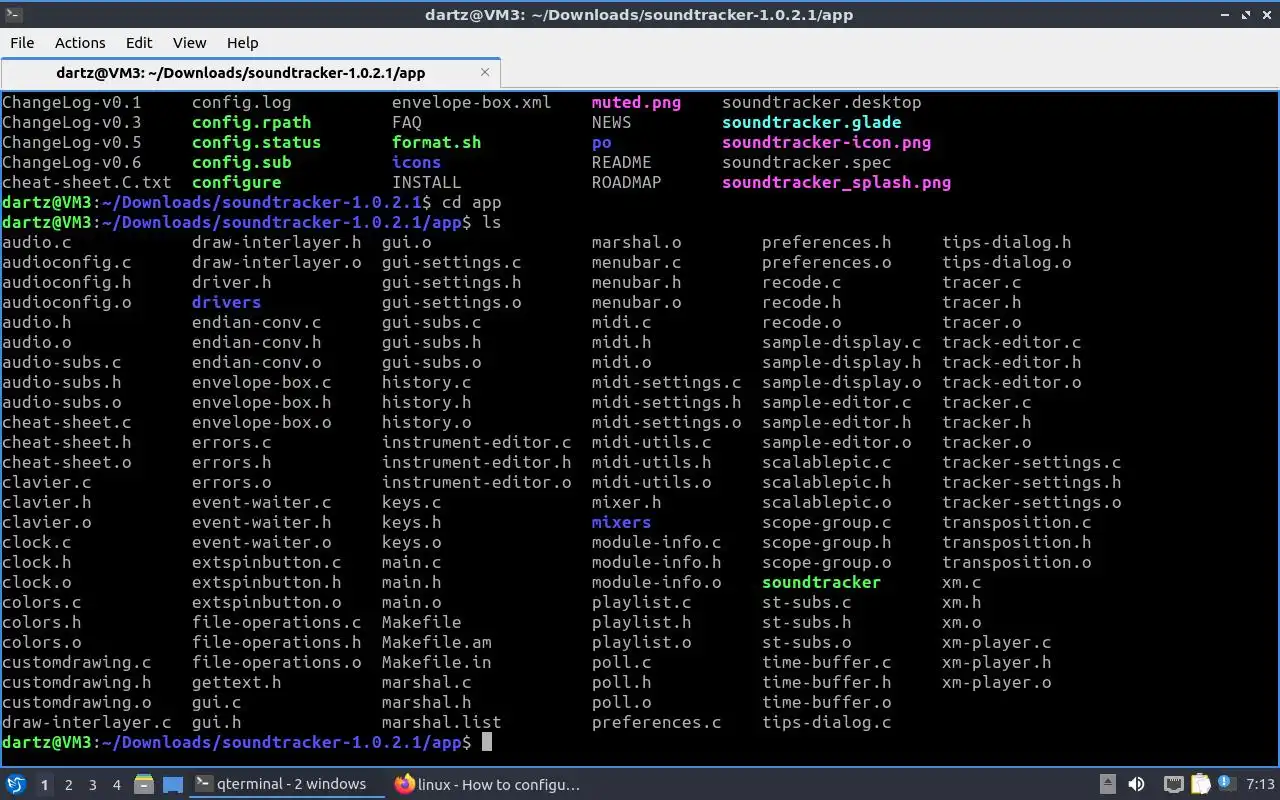Switch to workspace 3
Screen dimensions: 1280x800
click(x=93, y=785)
